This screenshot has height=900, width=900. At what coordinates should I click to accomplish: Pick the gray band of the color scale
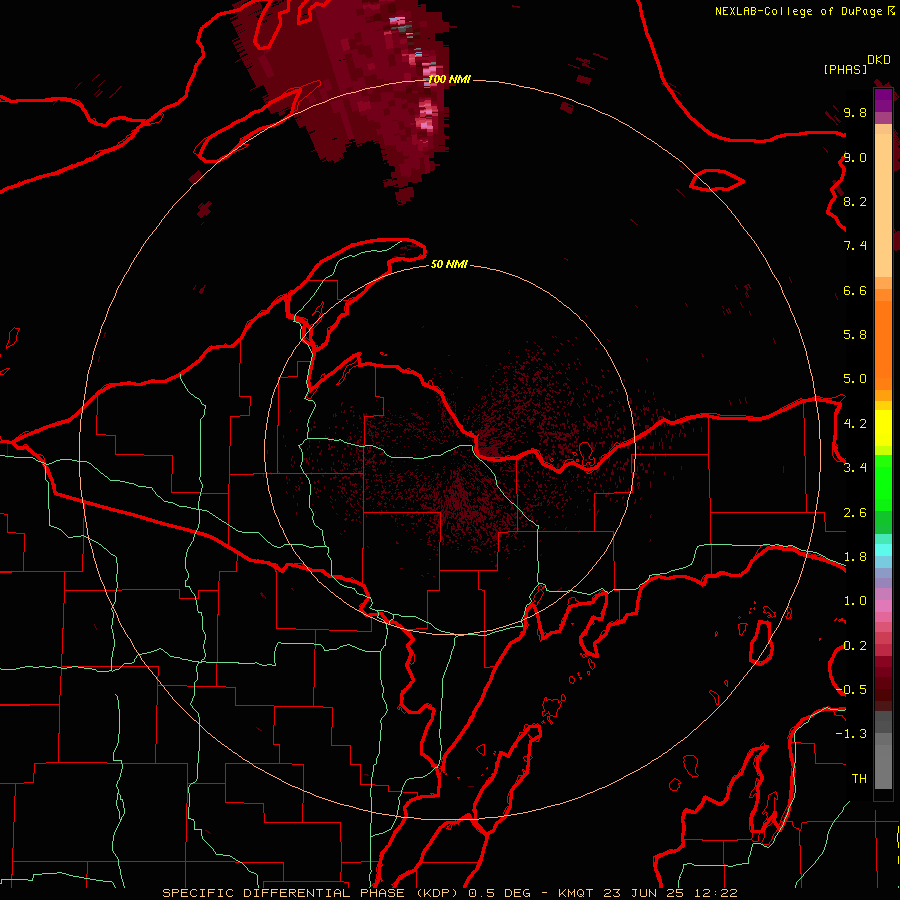[x=883, y=749]
